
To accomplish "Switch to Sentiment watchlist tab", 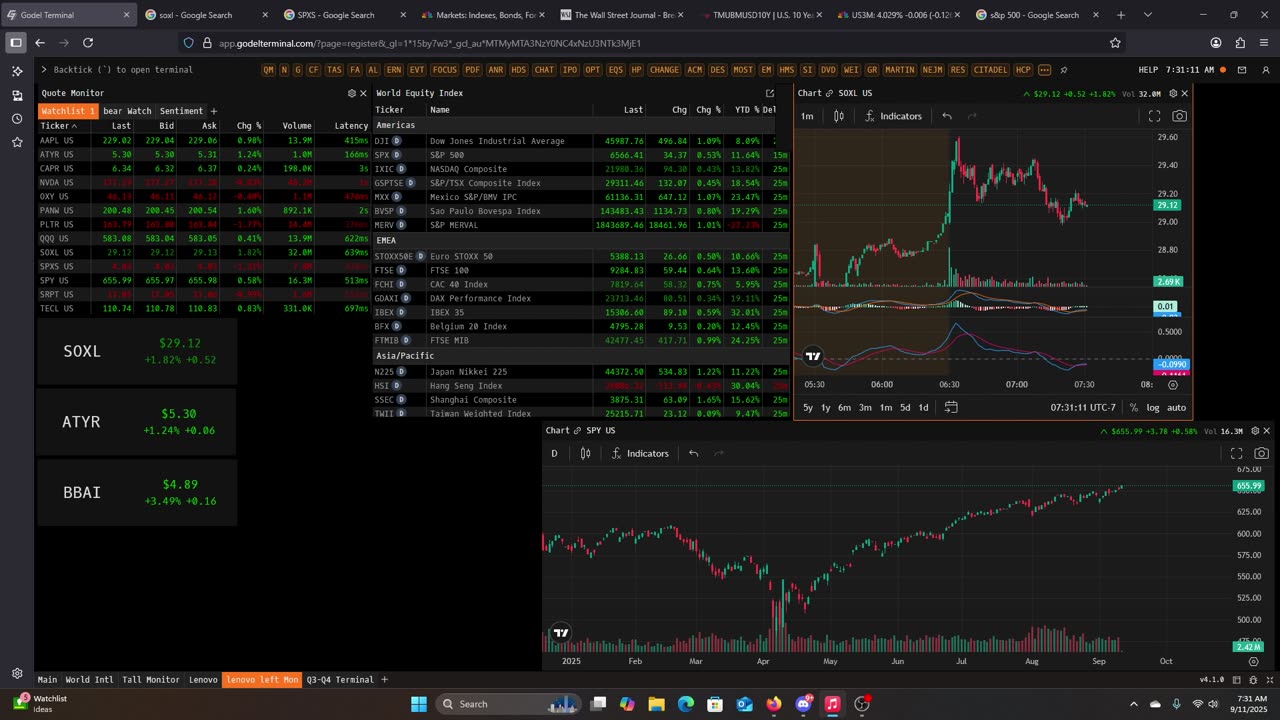I will point(181,111).
